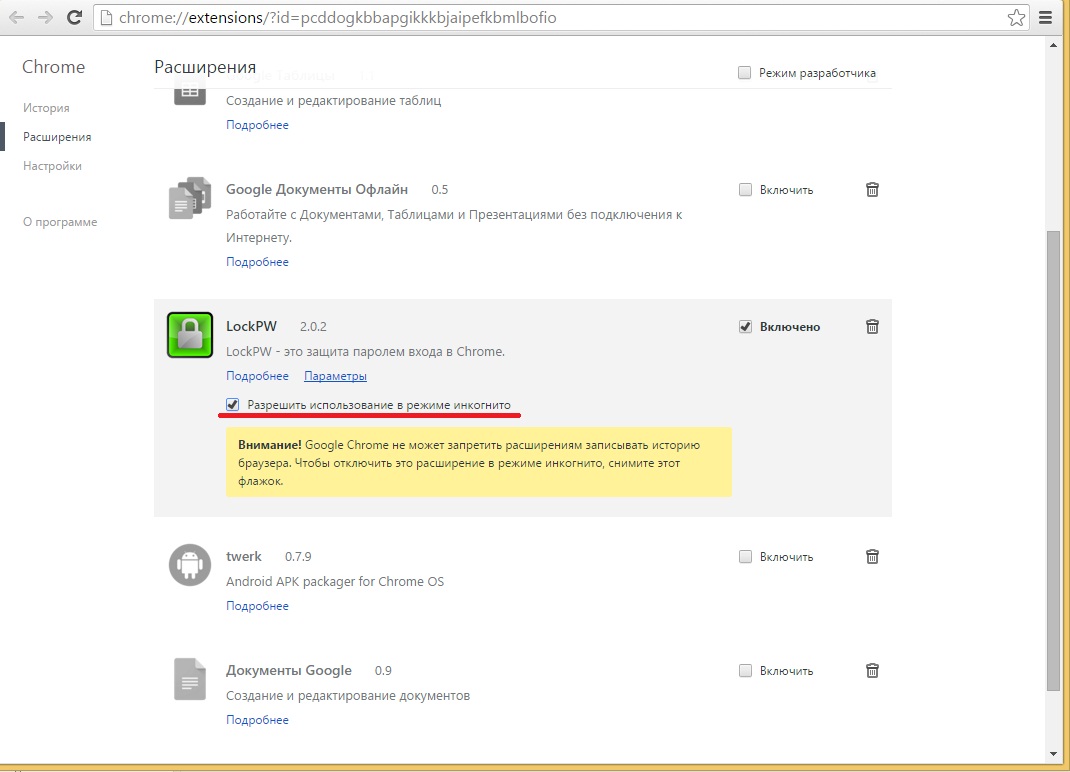This screenshot has height=772, width=1070.
Task: Uncheck Разрешить использование в режиме инкогнито
Action: (x=233, y=405)
